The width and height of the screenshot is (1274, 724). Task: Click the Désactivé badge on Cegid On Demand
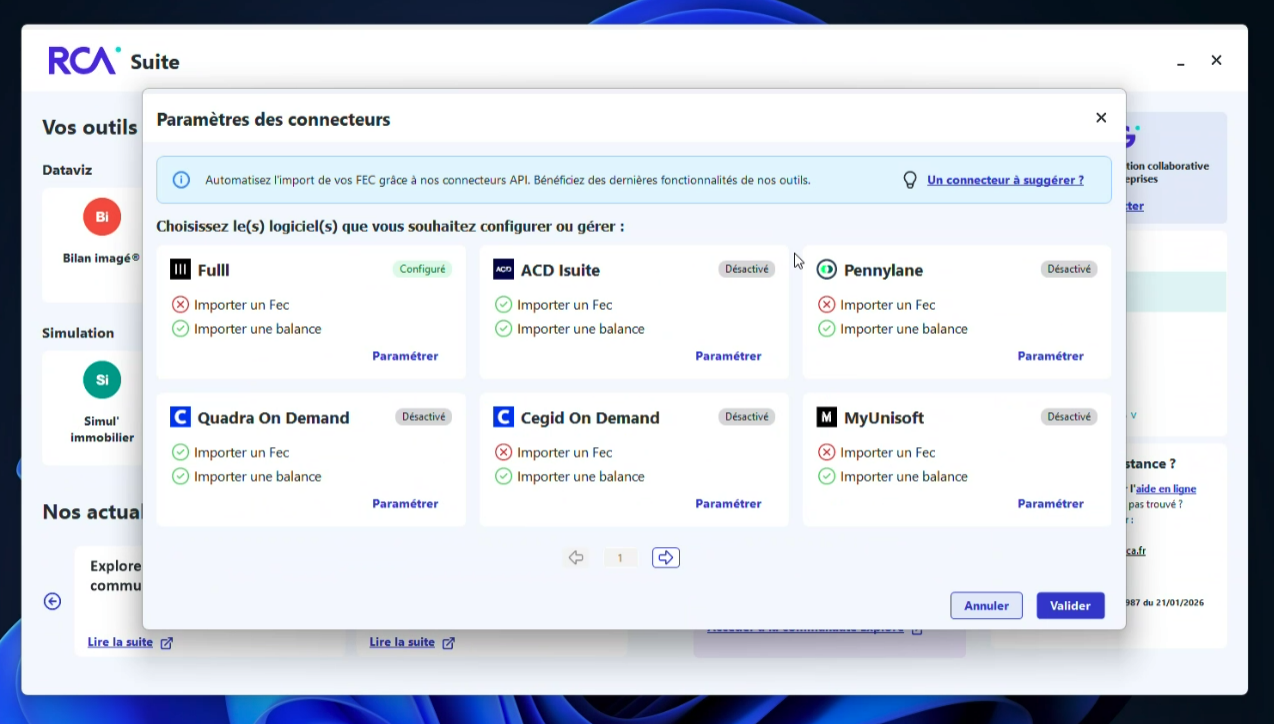coord(747,417)
